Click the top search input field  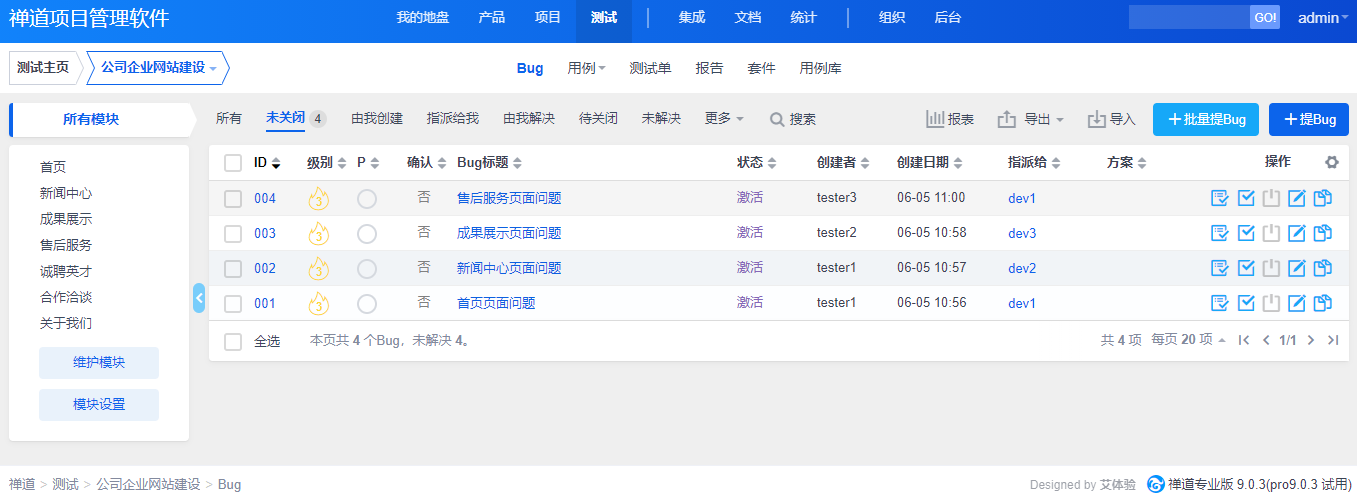[x=1188, y=17]
